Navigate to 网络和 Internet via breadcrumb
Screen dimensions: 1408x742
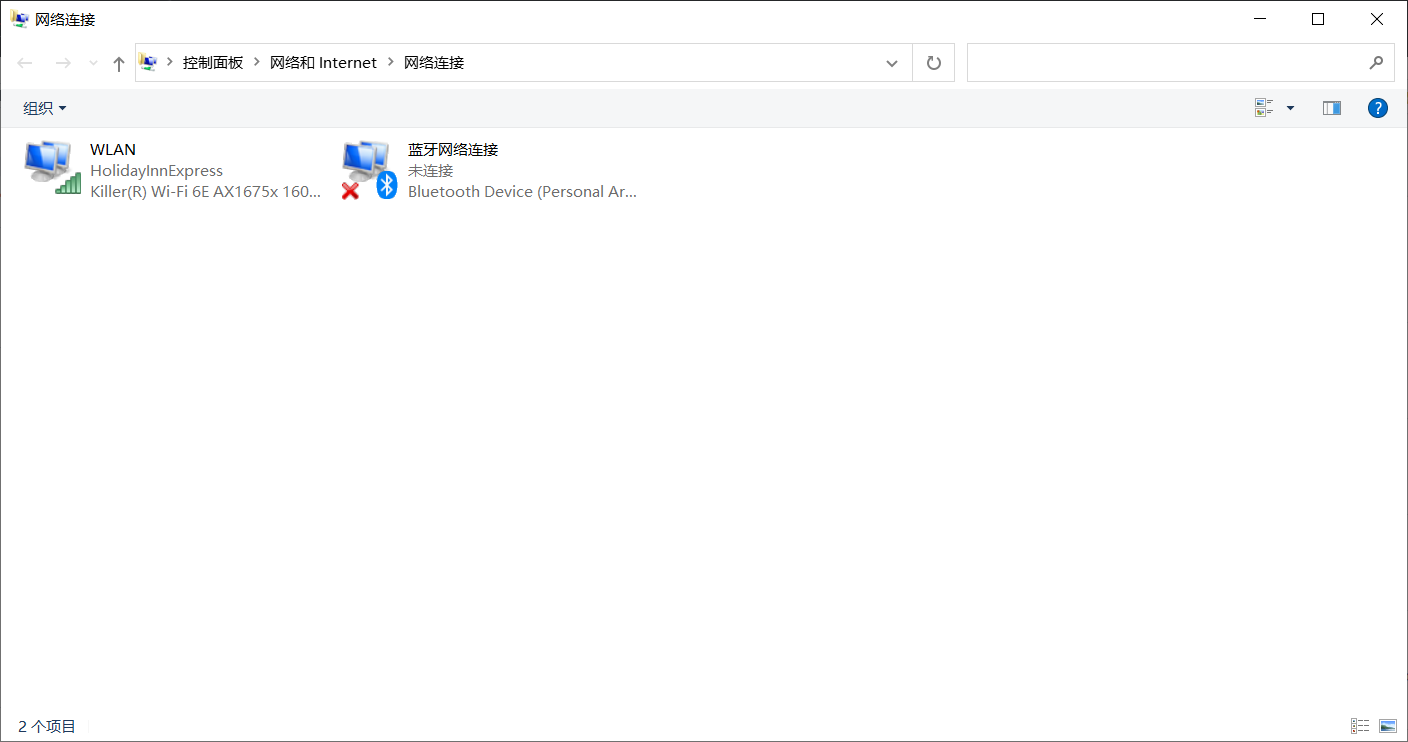pyautogui.click(x=323, y=62)
